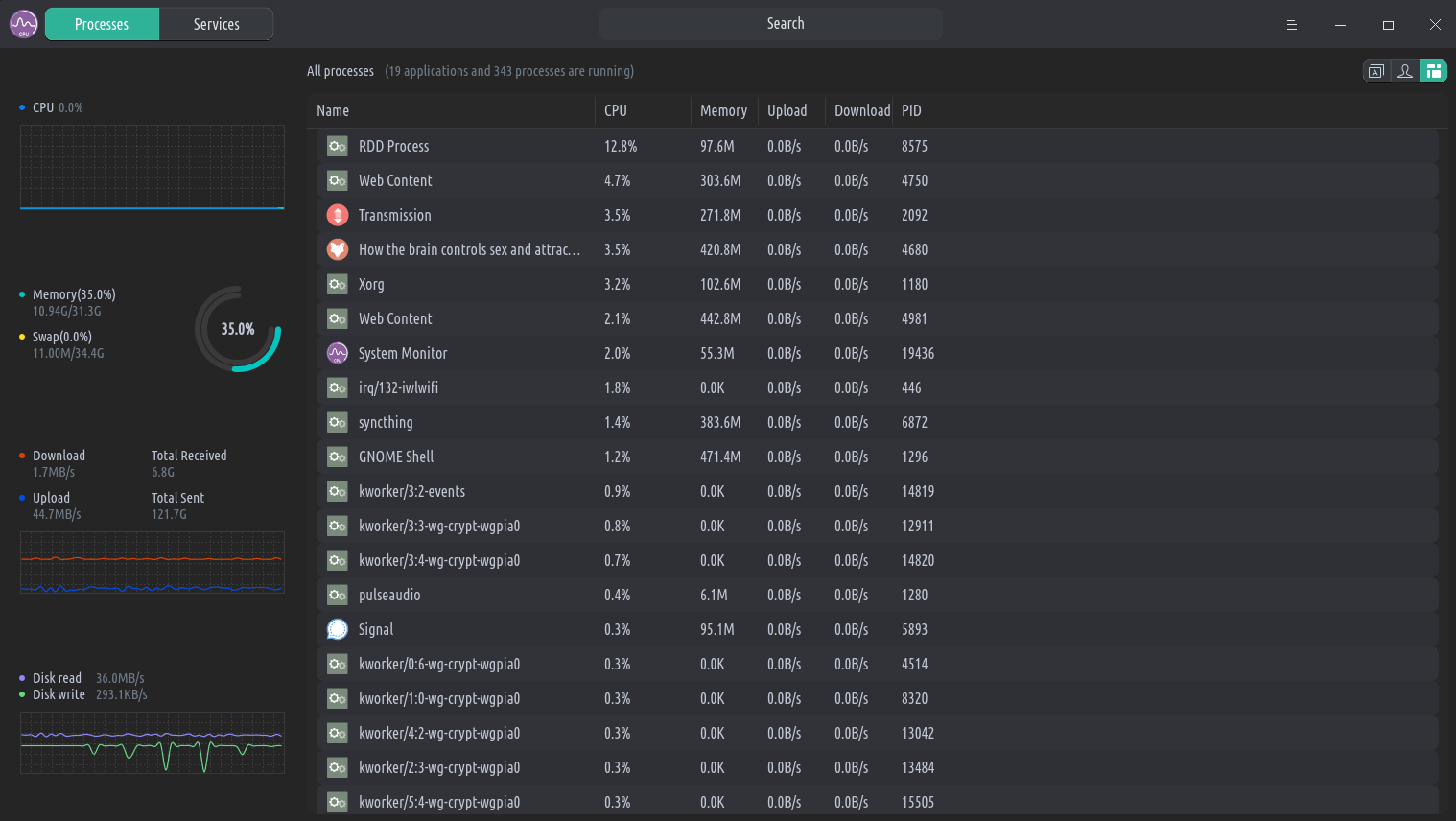Sort processes by CPU column header
The image size is (1456, 821).
(x=616, y=110)
